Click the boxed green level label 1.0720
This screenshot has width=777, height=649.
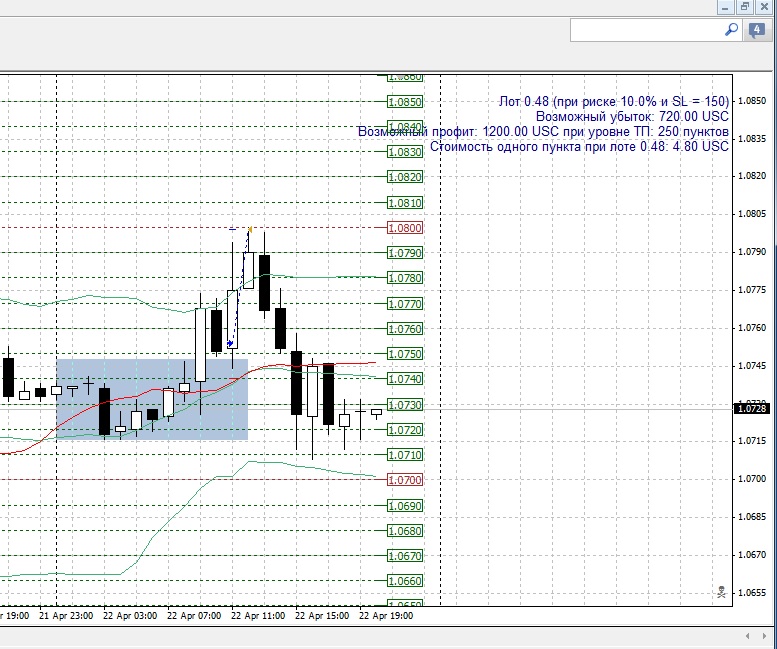coord(405,430)
